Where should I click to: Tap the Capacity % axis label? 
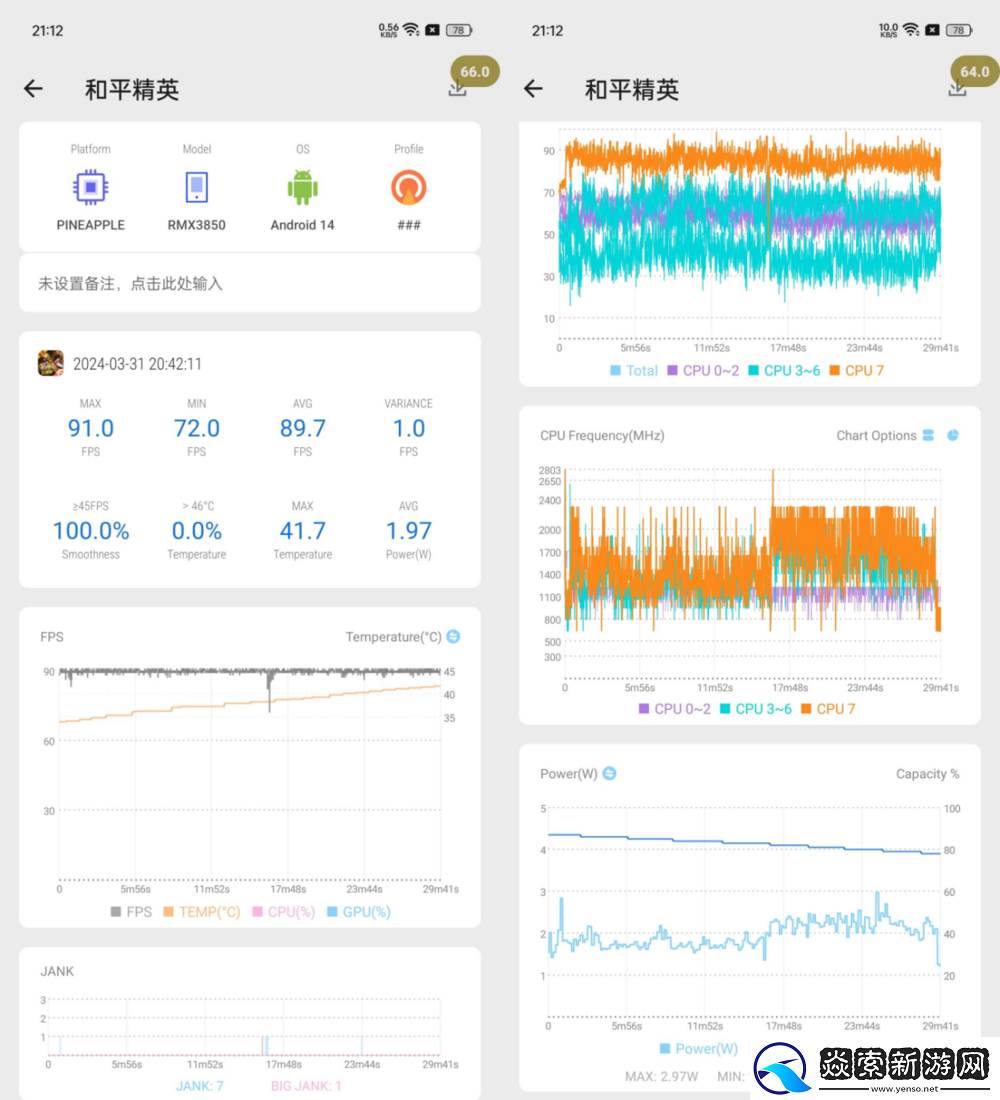(928, 774)
